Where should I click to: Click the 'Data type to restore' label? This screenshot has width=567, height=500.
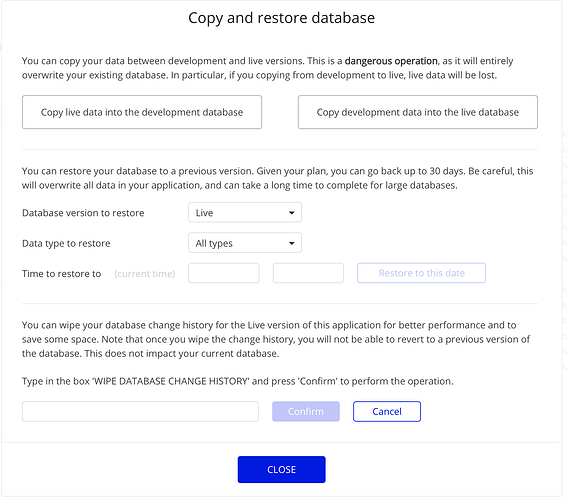[x=66, y=243]
